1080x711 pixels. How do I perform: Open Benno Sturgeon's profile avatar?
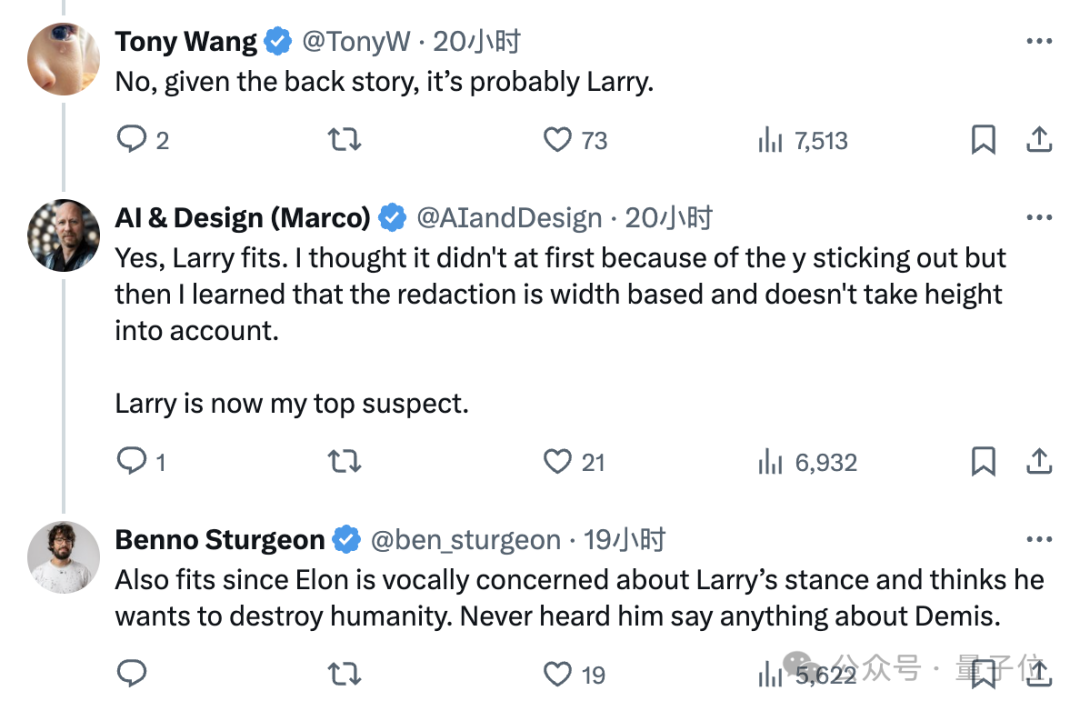pos(63,557)
